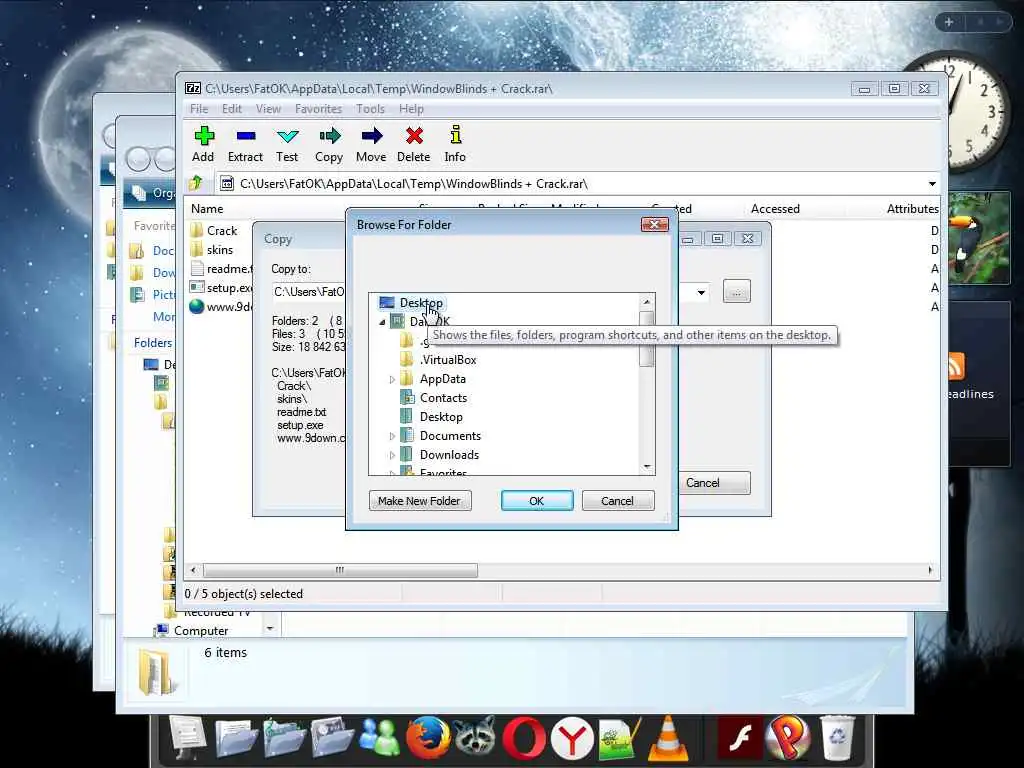This screenshot has width=1024, height=768.
Task: Click Make New Folder button
Action: [x=419, y=501]
